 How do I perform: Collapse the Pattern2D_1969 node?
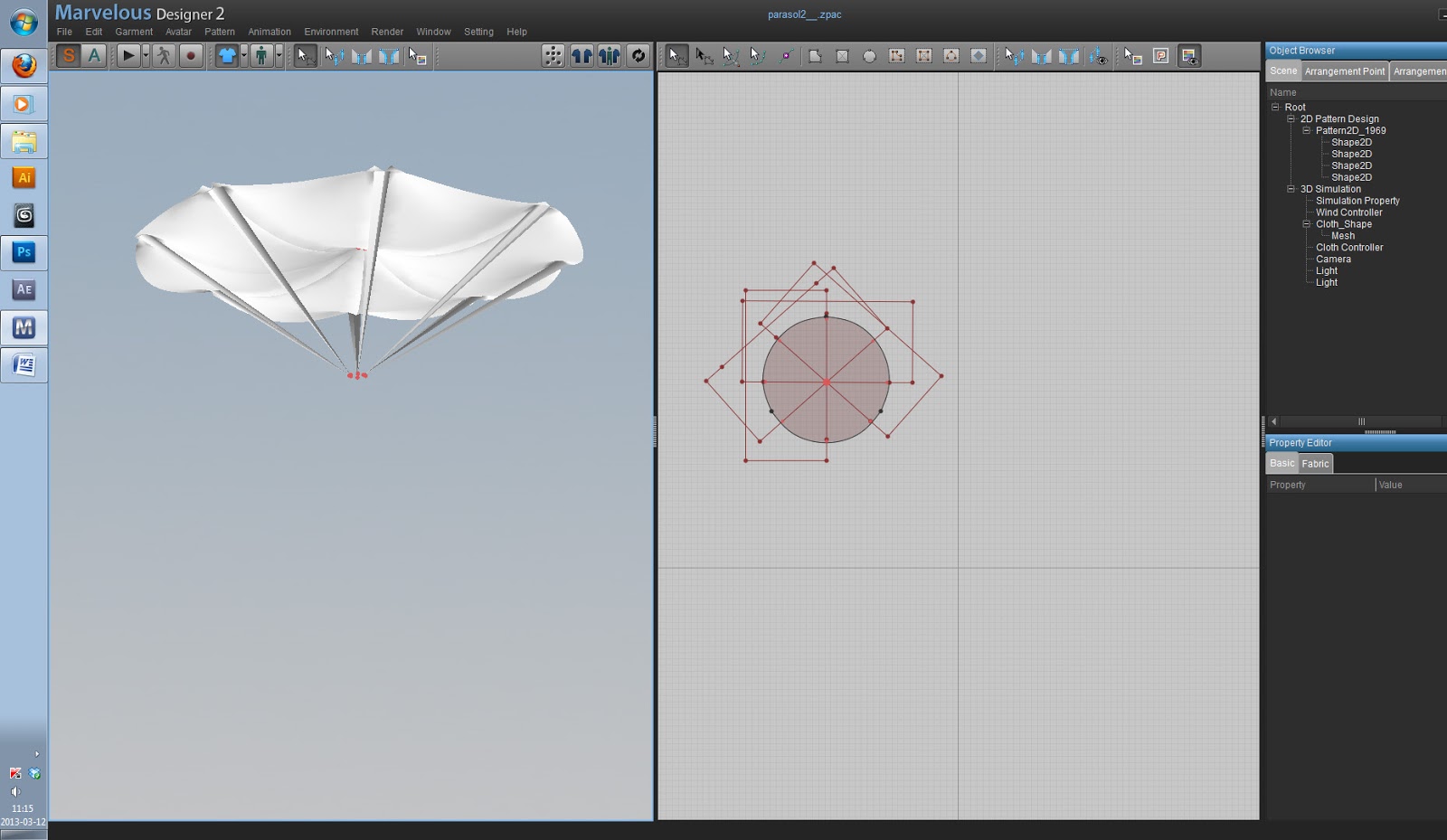tap(1306, 130)
